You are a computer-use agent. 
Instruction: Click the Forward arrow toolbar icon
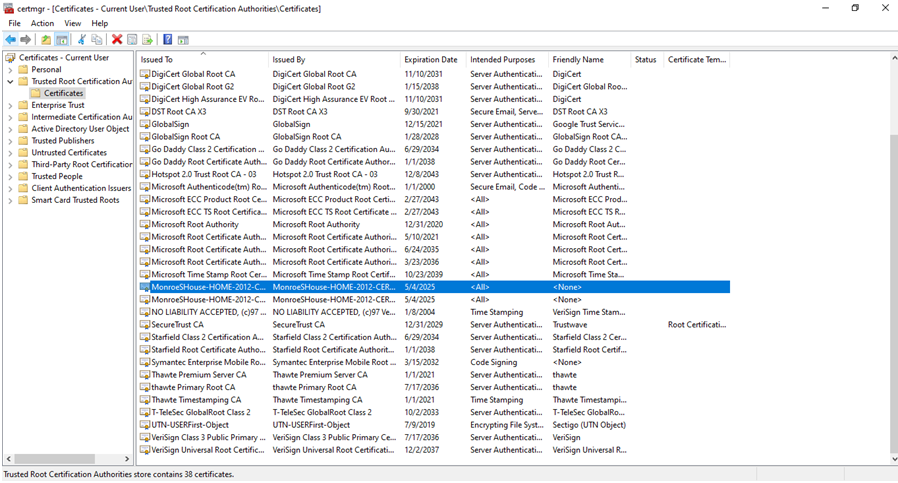[x=26, y=40]
